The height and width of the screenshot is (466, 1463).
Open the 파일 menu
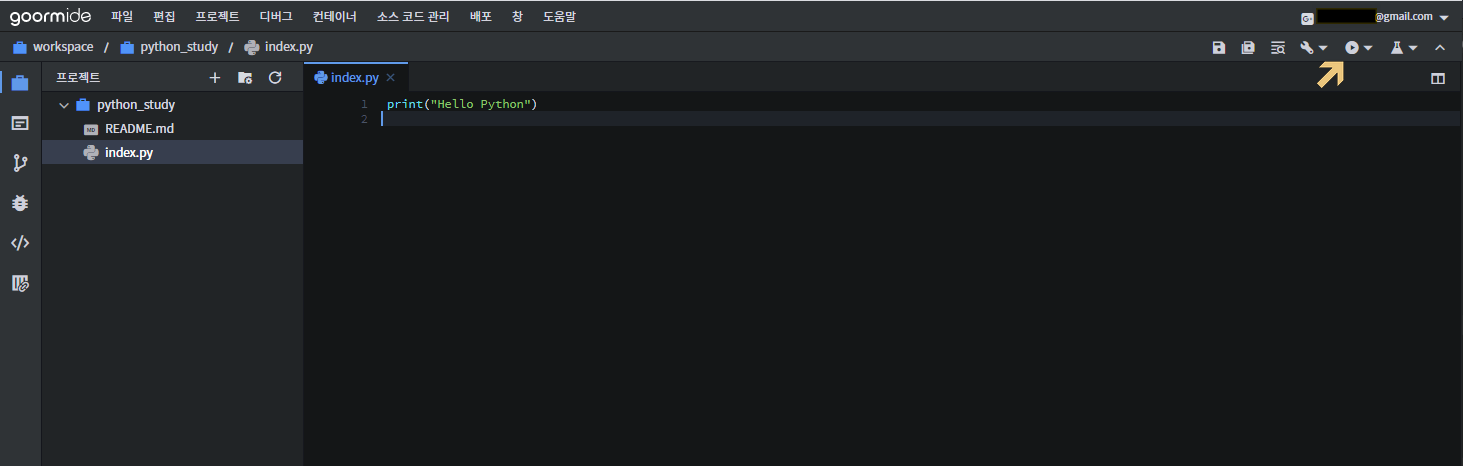coord(122,16)
